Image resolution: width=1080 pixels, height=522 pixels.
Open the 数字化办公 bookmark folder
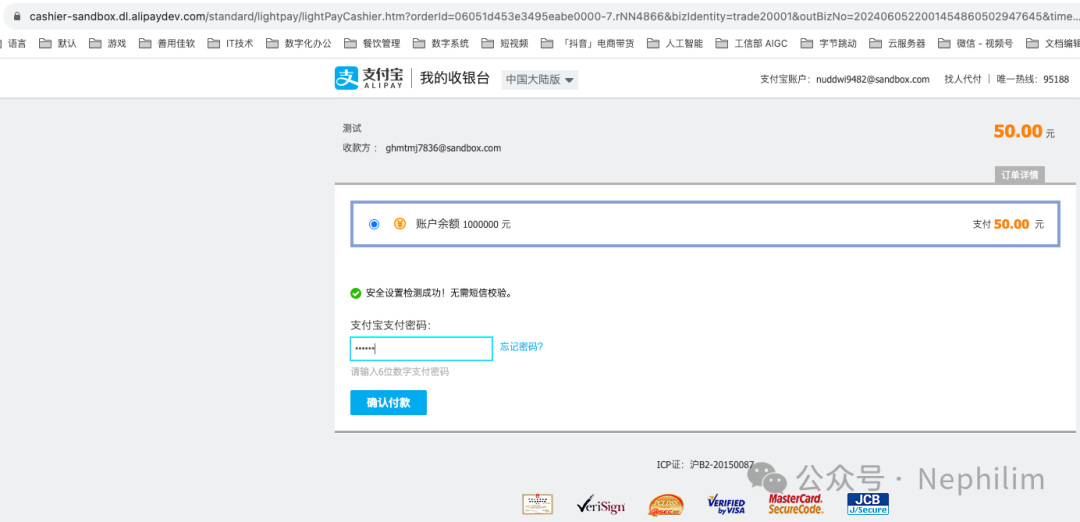click(x=298, y=43)
